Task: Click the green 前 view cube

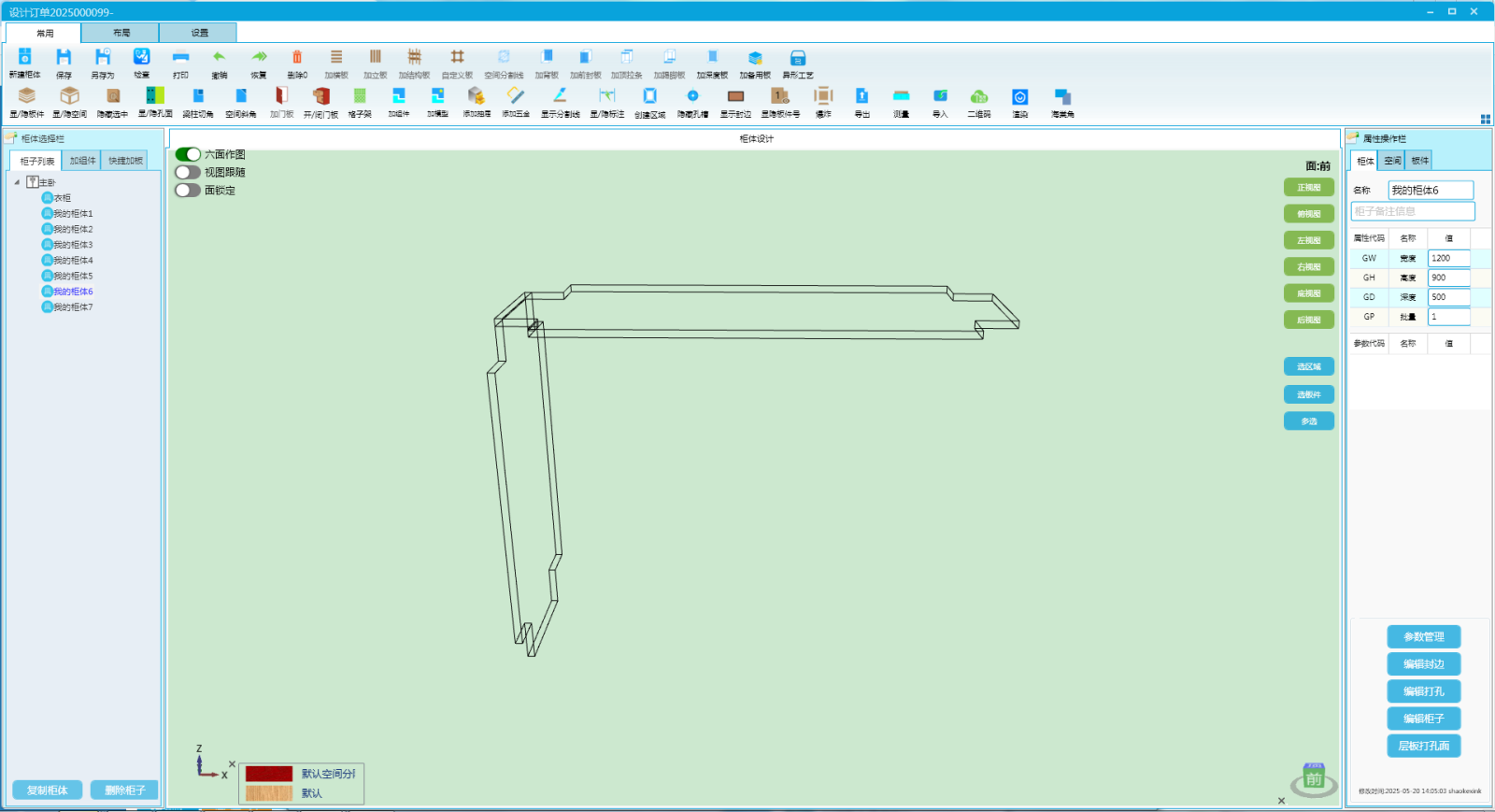Action: click(1314, 778)
